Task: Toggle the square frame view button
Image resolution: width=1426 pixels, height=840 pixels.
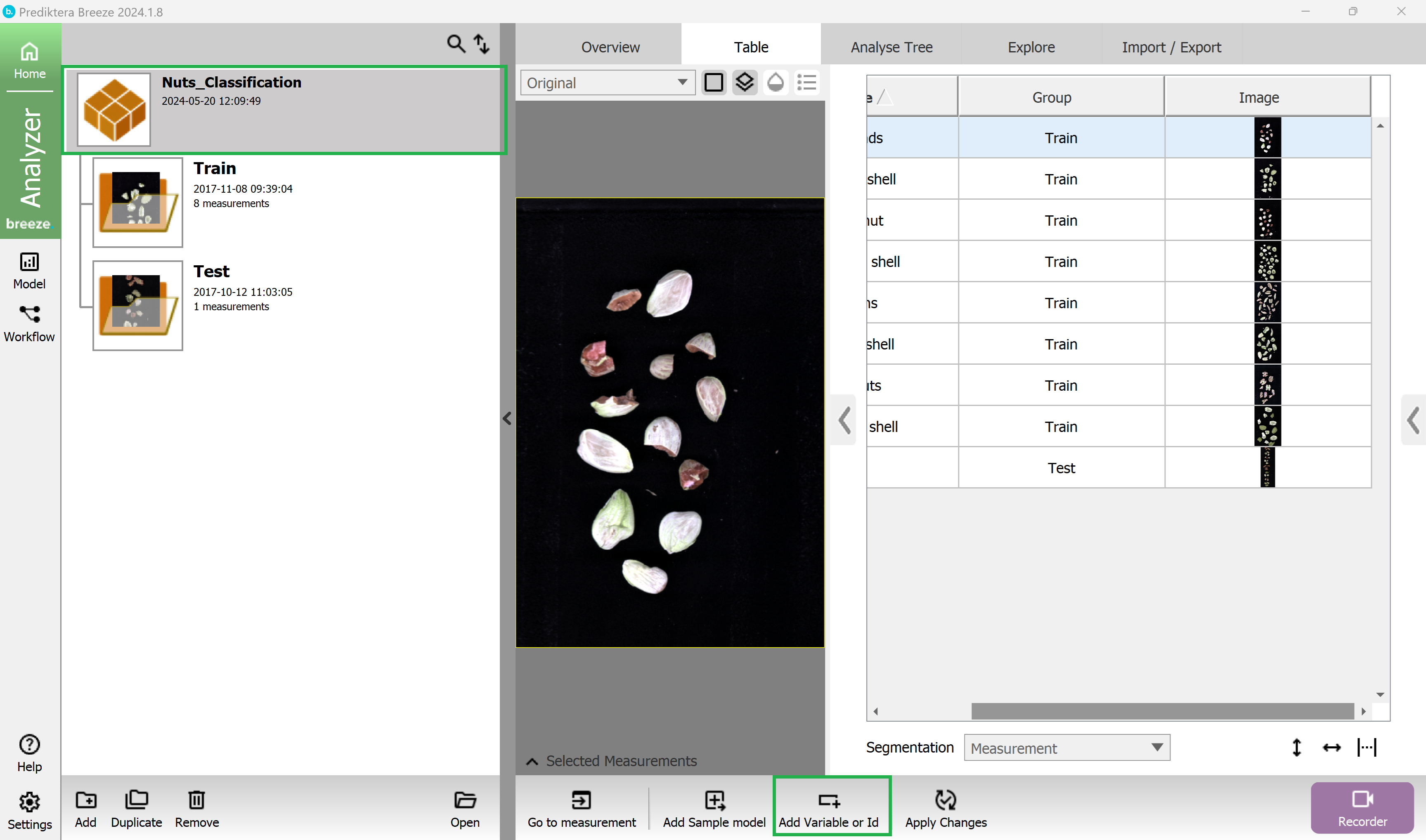Action: coord(714,83)
